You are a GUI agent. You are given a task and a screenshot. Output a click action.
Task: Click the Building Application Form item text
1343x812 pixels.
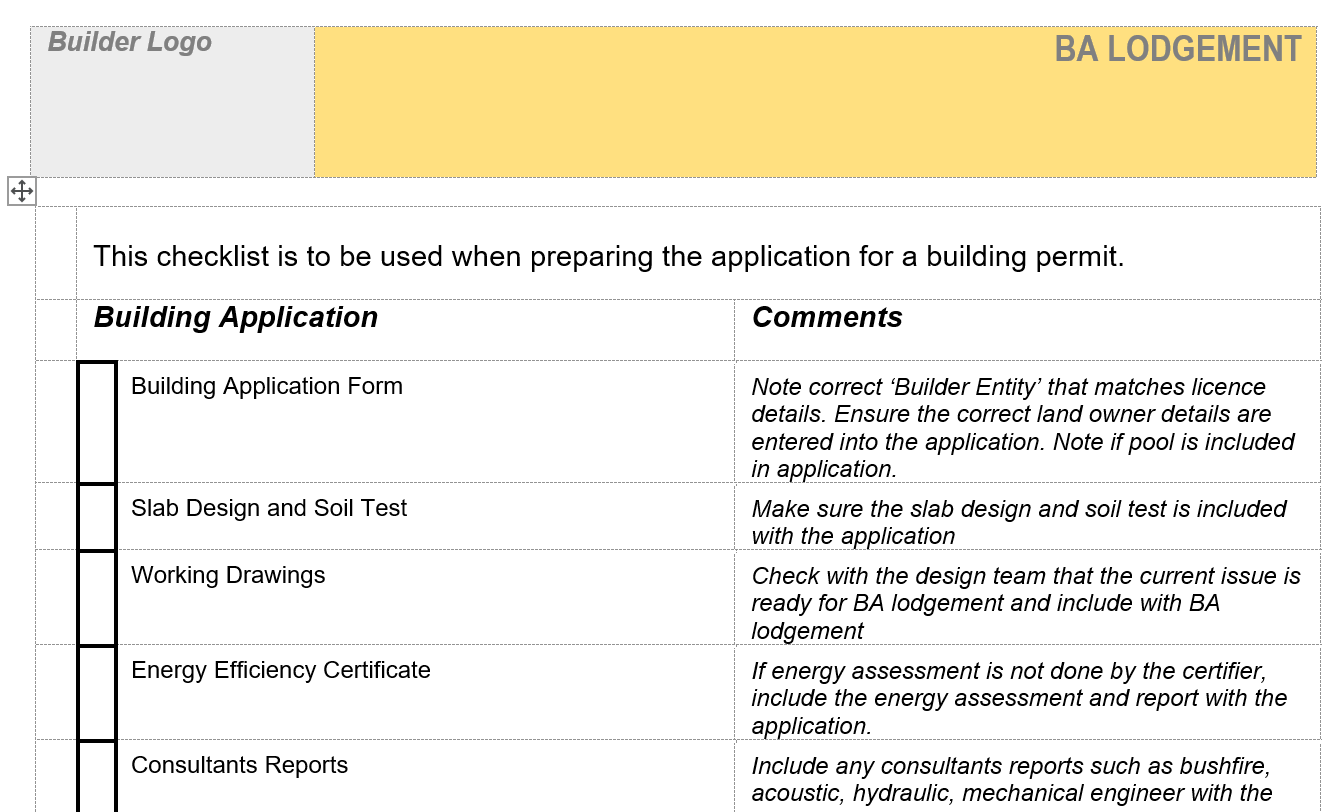point(267,387)
